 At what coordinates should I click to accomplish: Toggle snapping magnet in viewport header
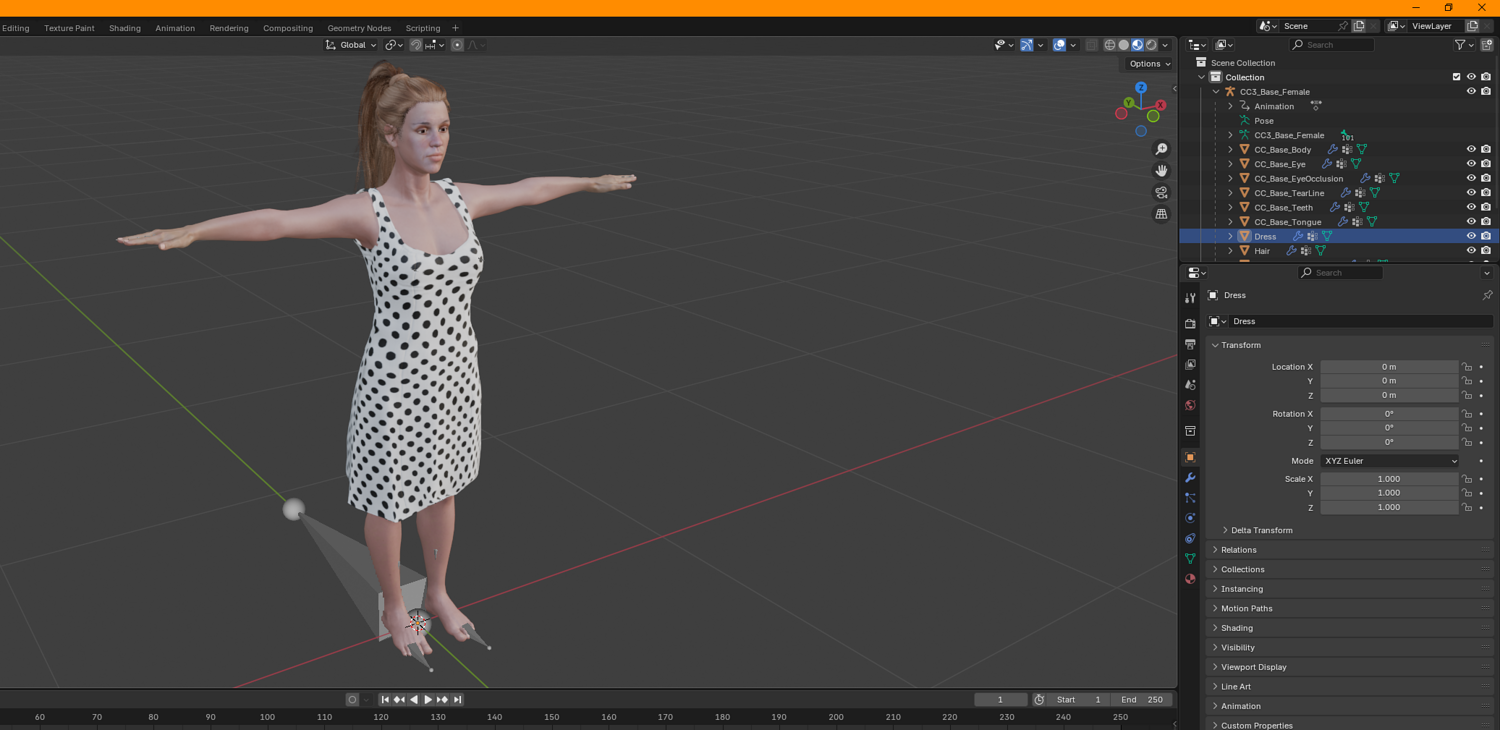(416, 45)
